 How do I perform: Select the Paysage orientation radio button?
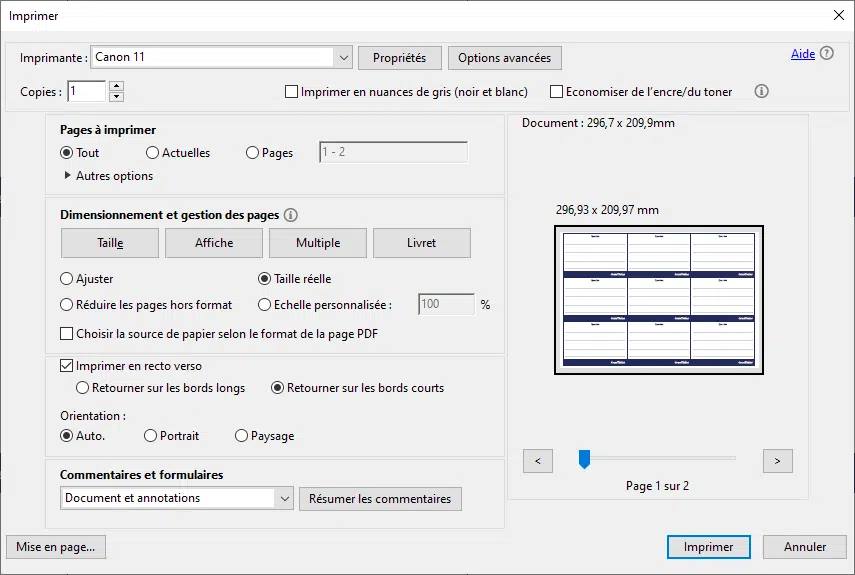(x=242, y=436)
